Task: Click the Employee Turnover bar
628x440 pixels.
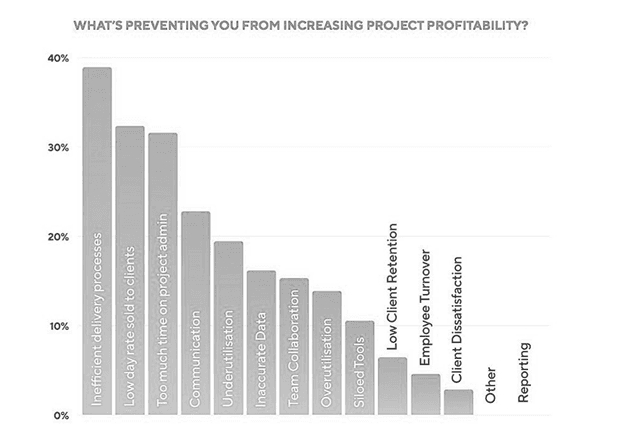Action: (x=425, y=394)
